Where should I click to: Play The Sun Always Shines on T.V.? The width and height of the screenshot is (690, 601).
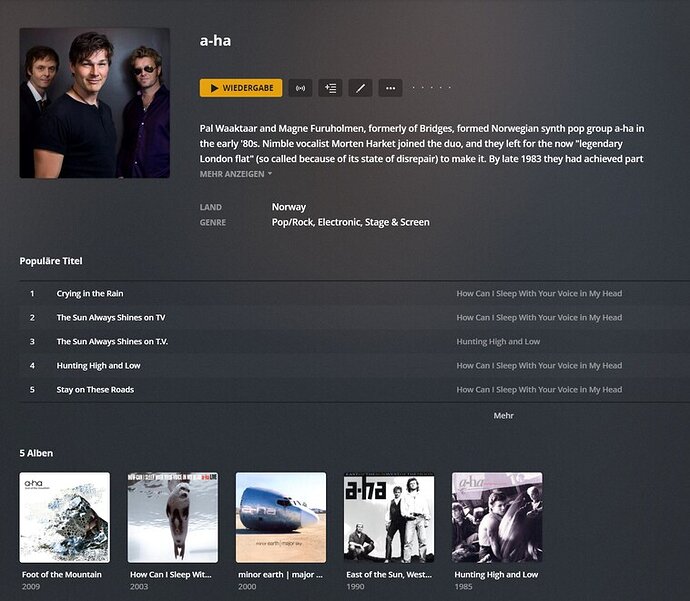[x=112, y=341]
